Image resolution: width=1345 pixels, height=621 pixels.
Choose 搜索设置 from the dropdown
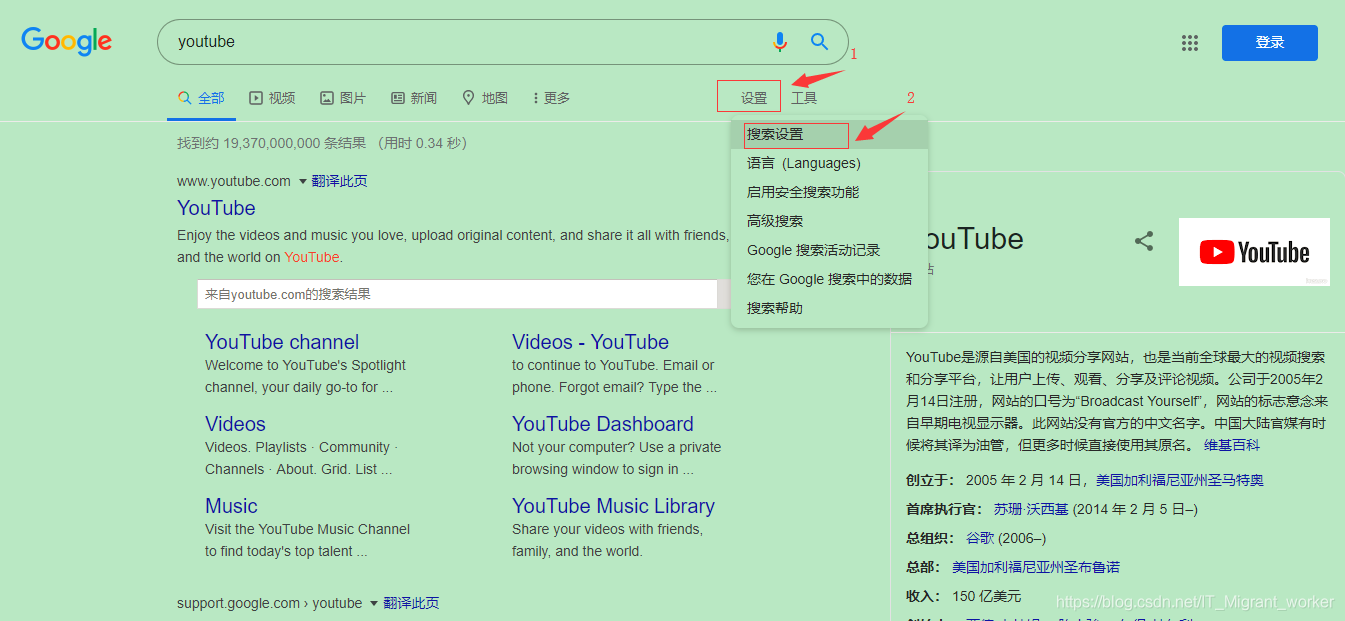(x=830, y=134)
